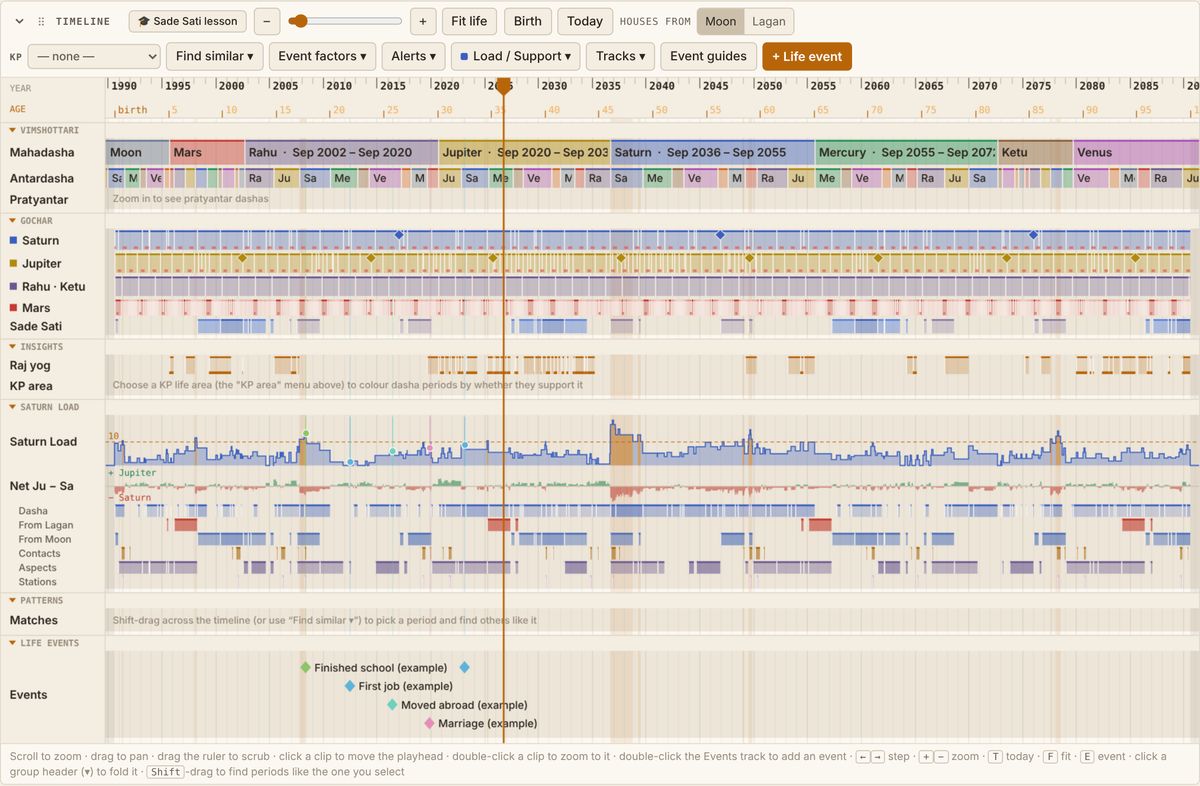The height and width of the screenshot is (786, 1200).
Task: Click the green Finished school event diamond
Action: coord(305,667)
